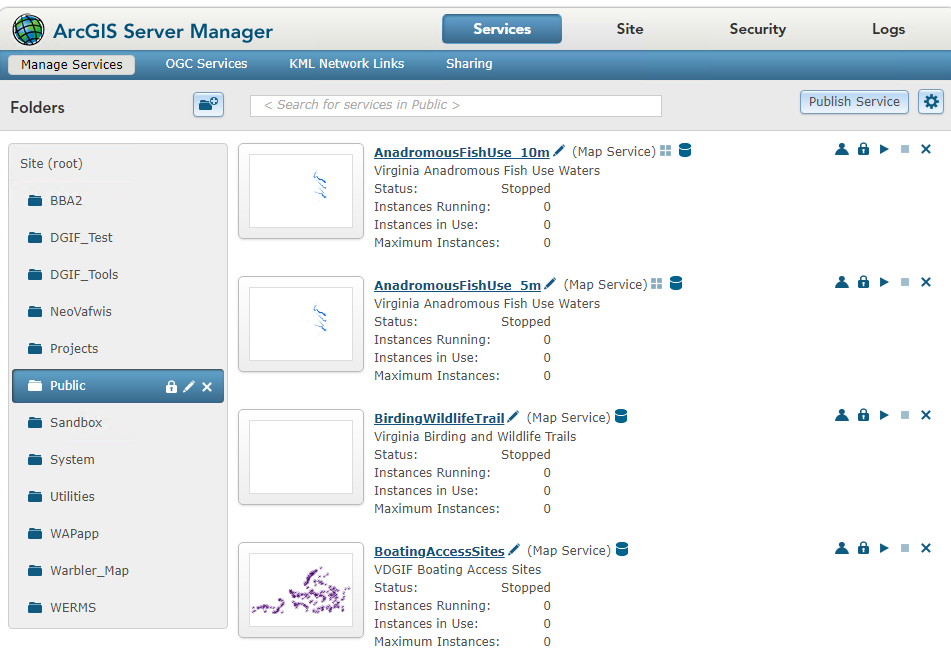Open OGC Services subtab
The height and width of the screenshot is (657, 951).
pyautogui.click(x=206, y=64)
